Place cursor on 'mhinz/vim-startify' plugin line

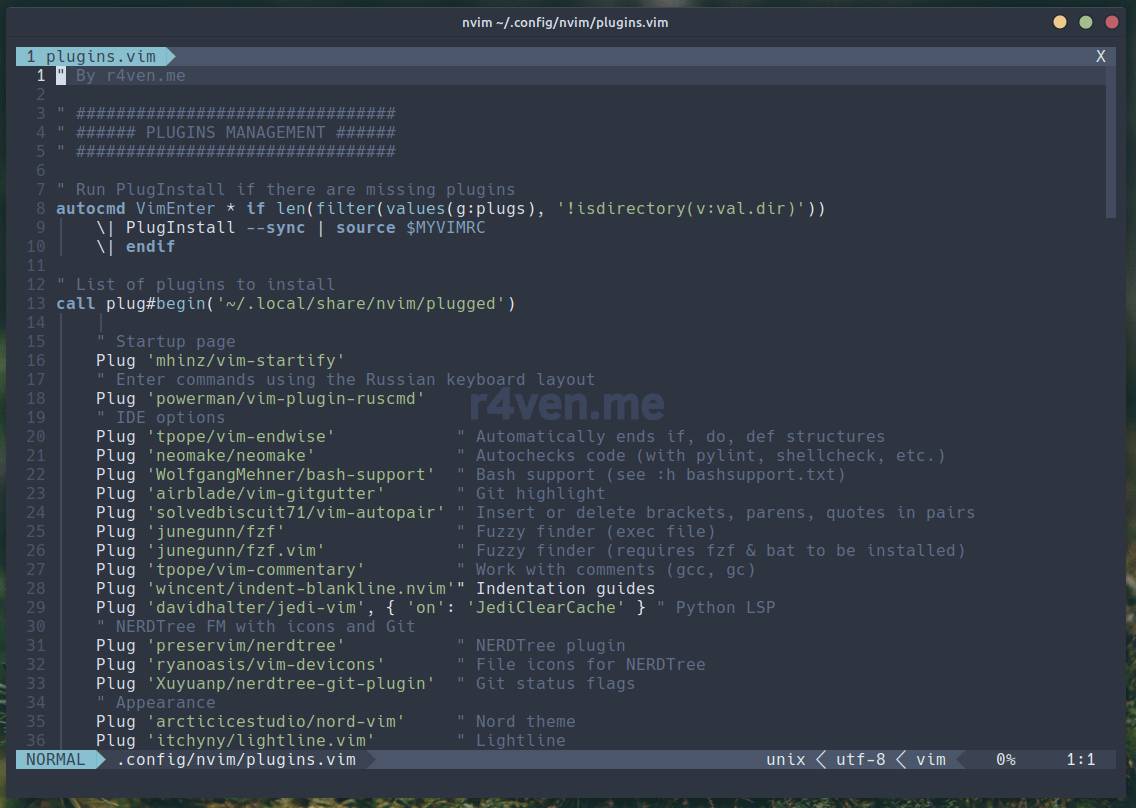245,360
